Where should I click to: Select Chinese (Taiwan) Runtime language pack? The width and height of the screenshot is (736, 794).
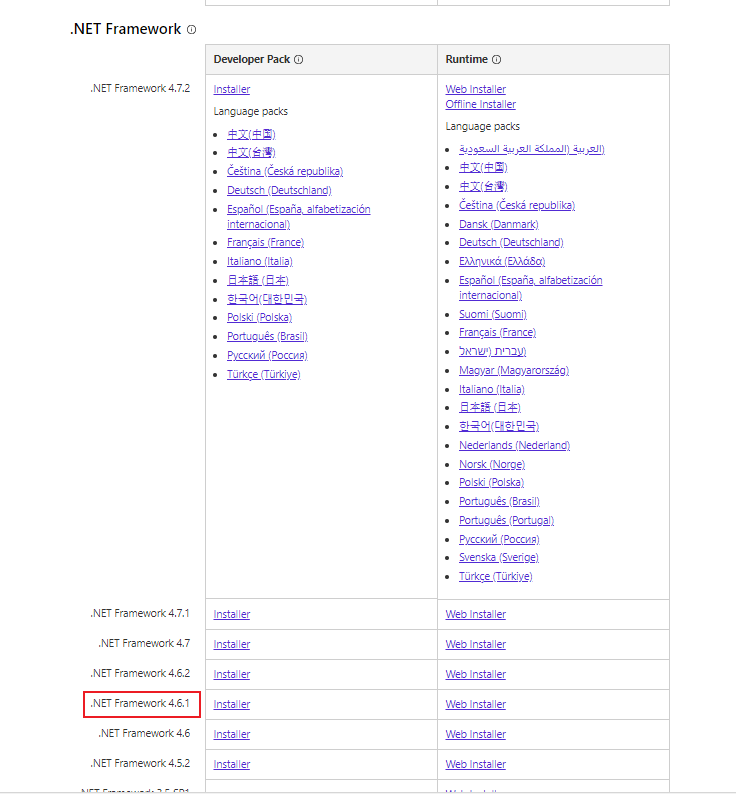click(x=483, y=186)
